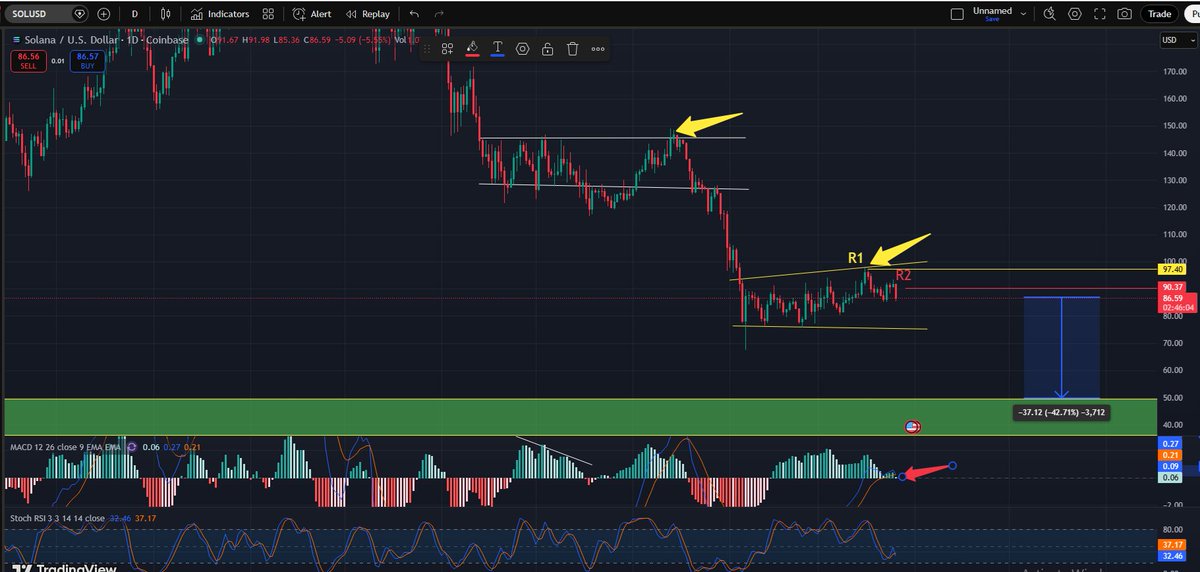This screenshot has width=1200, height=572.
Task: Open chart settings hexagon icon in top bar
Action: point(1075,14)
